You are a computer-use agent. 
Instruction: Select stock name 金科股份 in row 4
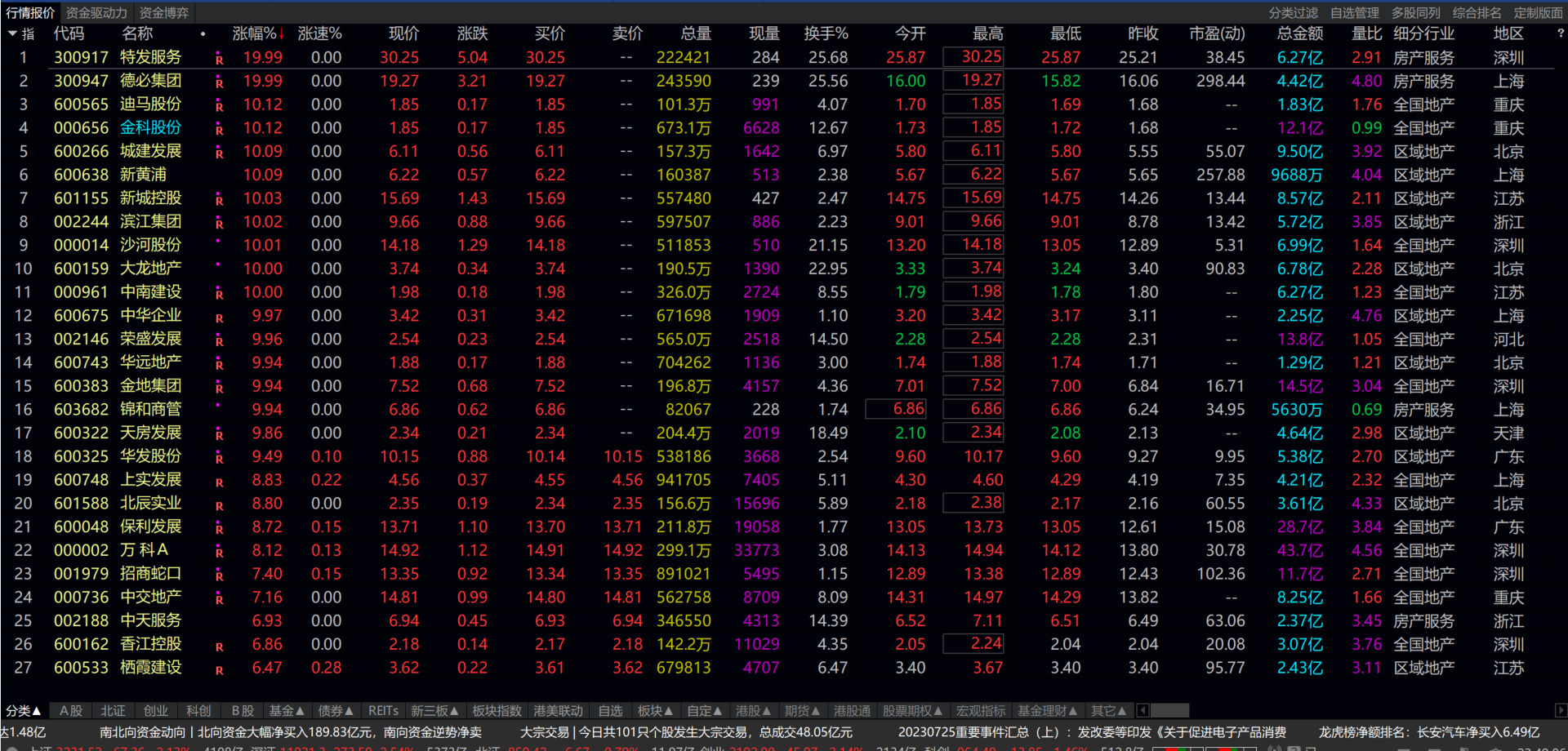point(150,127)
